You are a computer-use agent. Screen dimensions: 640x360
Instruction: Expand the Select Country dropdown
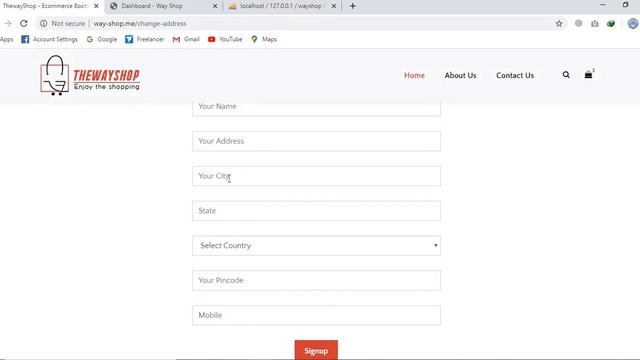(x=316, y=245)
